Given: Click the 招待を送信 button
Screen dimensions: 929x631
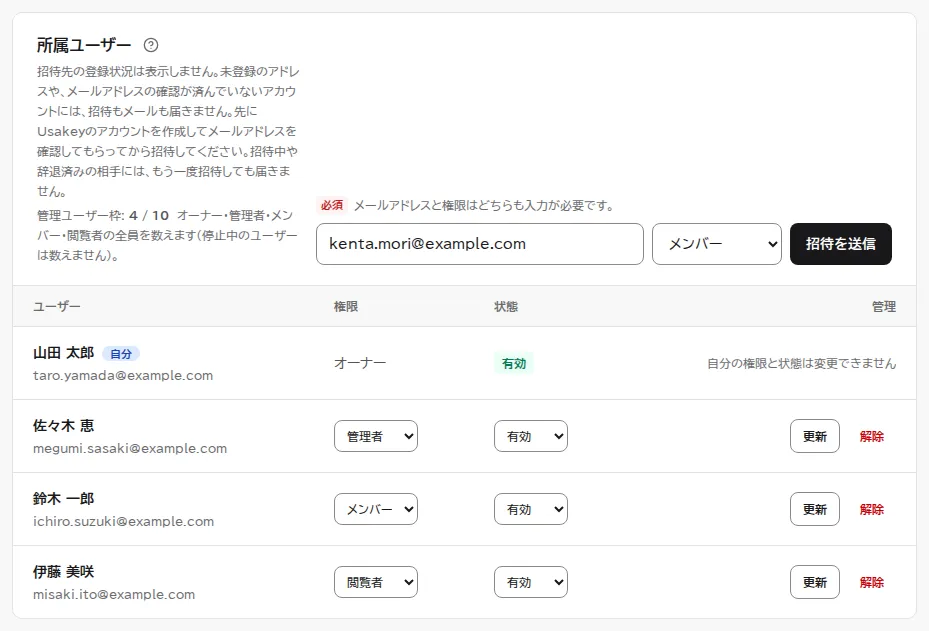Looking at the screenshot, I should (841, 244).
